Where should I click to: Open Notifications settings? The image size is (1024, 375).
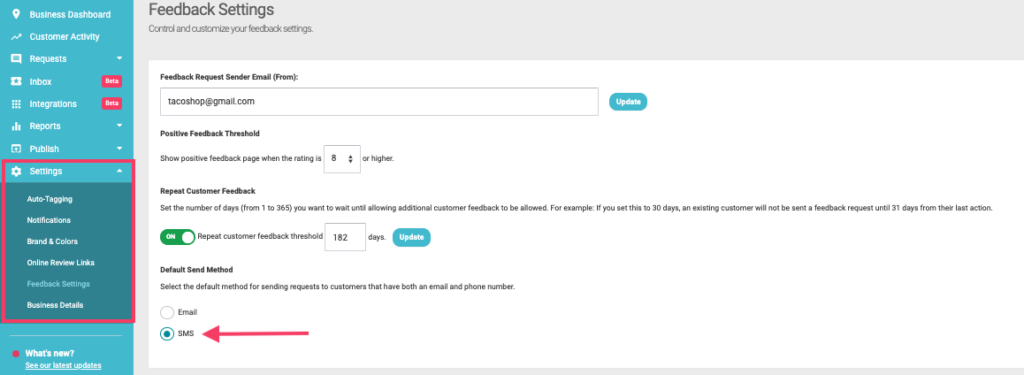pyautogui.click(x=48, y=220)
